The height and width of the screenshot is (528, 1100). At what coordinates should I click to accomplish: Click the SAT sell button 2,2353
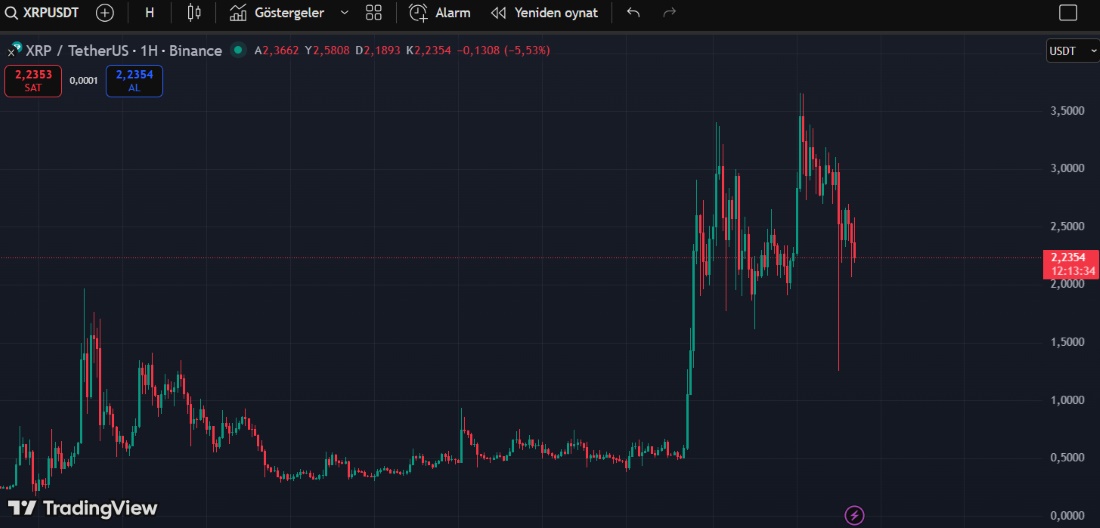click(33, 81)
